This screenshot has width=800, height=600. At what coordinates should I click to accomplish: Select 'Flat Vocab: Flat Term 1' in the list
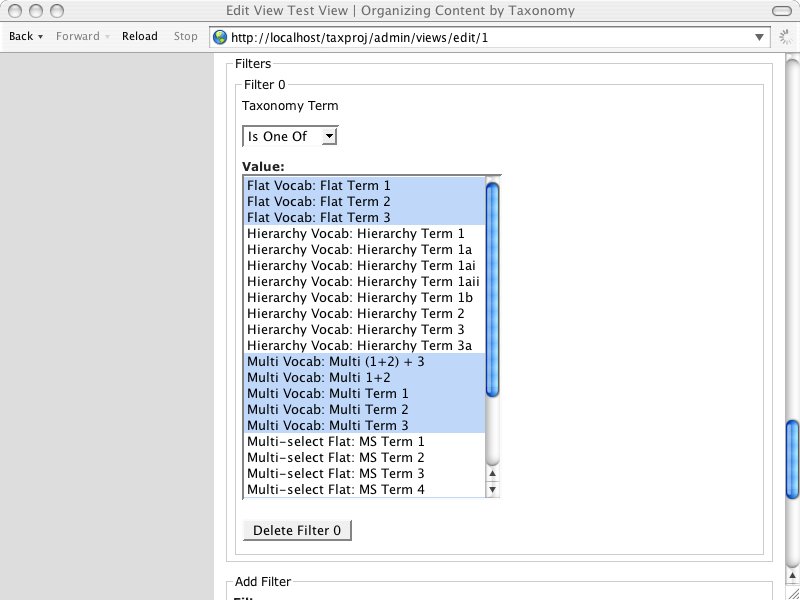pyautogui.click(x=364, y=185)
